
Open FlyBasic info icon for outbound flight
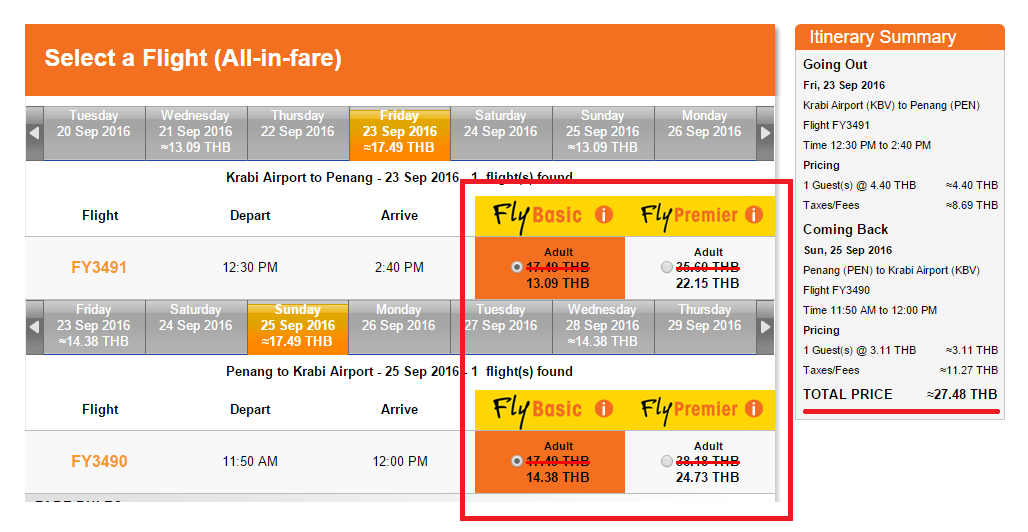coord(603,215)
